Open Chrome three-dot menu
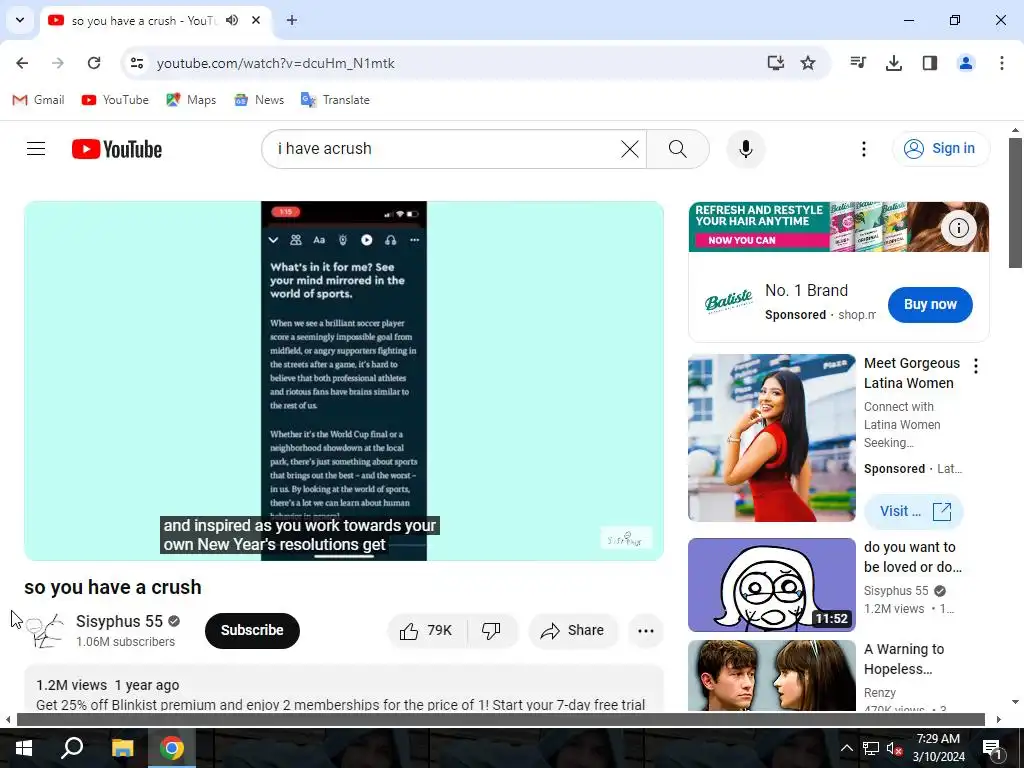 coord(1002,63)
